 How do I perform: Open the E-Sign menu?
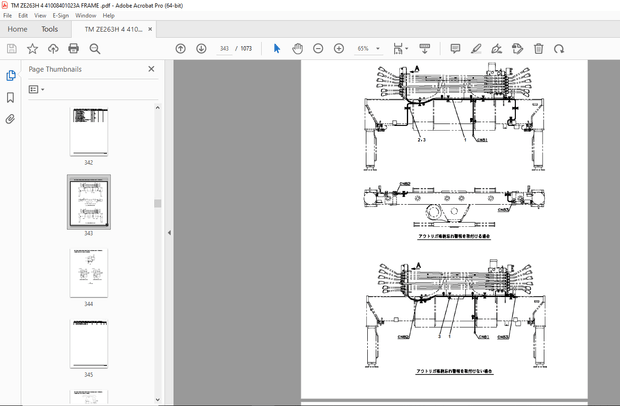point(60,15)
